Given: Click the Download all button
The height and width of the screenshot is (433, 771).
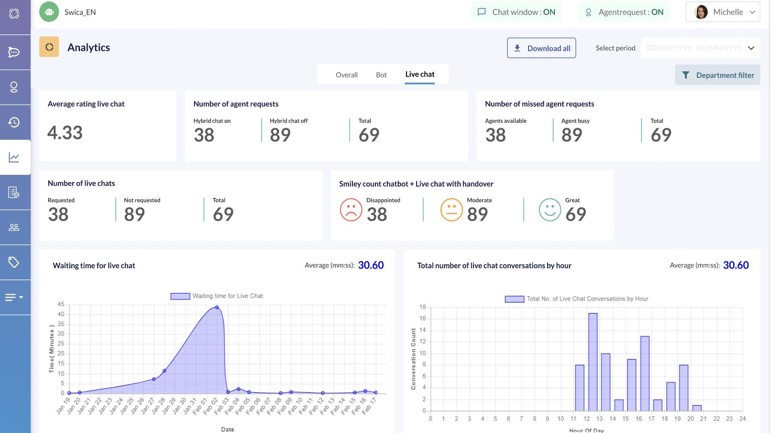Looking at the screenshot, I should coord(541,48).
